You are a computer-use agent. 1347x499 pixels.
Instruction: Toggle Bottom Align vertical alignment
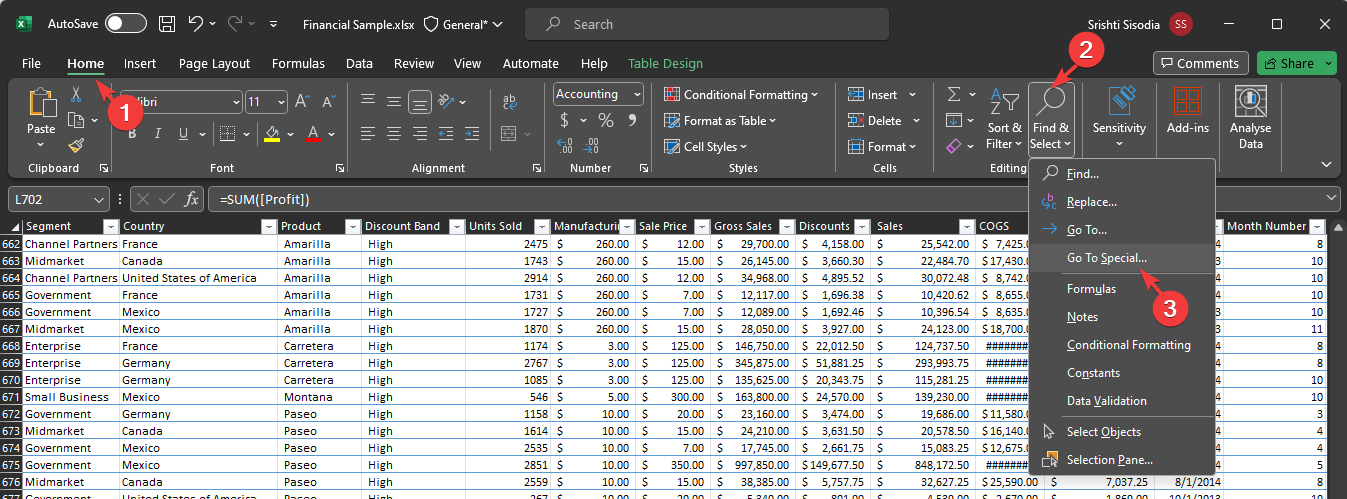point(420,101)
